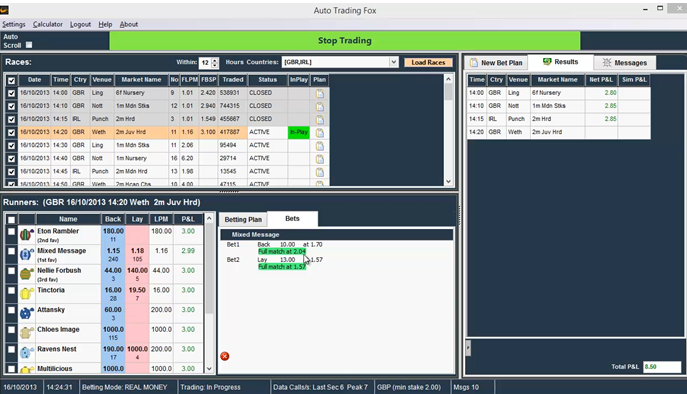The width and height of the screenshot is (687, 394).
Task: Switch to the New Bet Plan tab
Action: point(496,63)
